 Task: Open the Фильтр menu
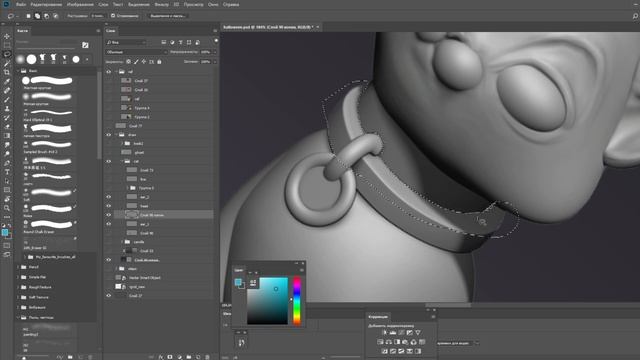coord(162,4)
